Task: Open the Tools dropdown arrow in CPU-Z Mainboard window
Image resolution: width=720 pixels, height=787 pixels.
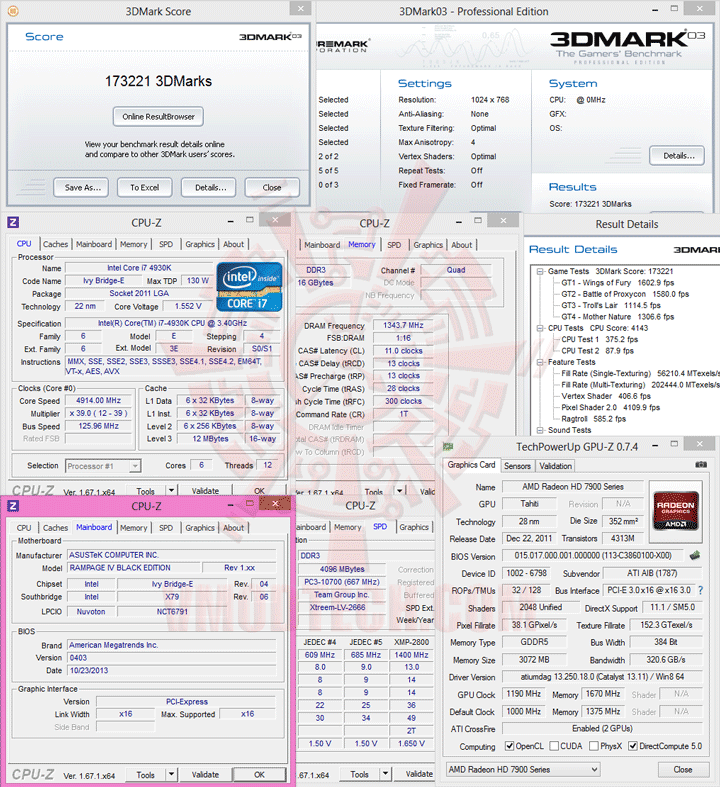Action: [x=171, y=774]
